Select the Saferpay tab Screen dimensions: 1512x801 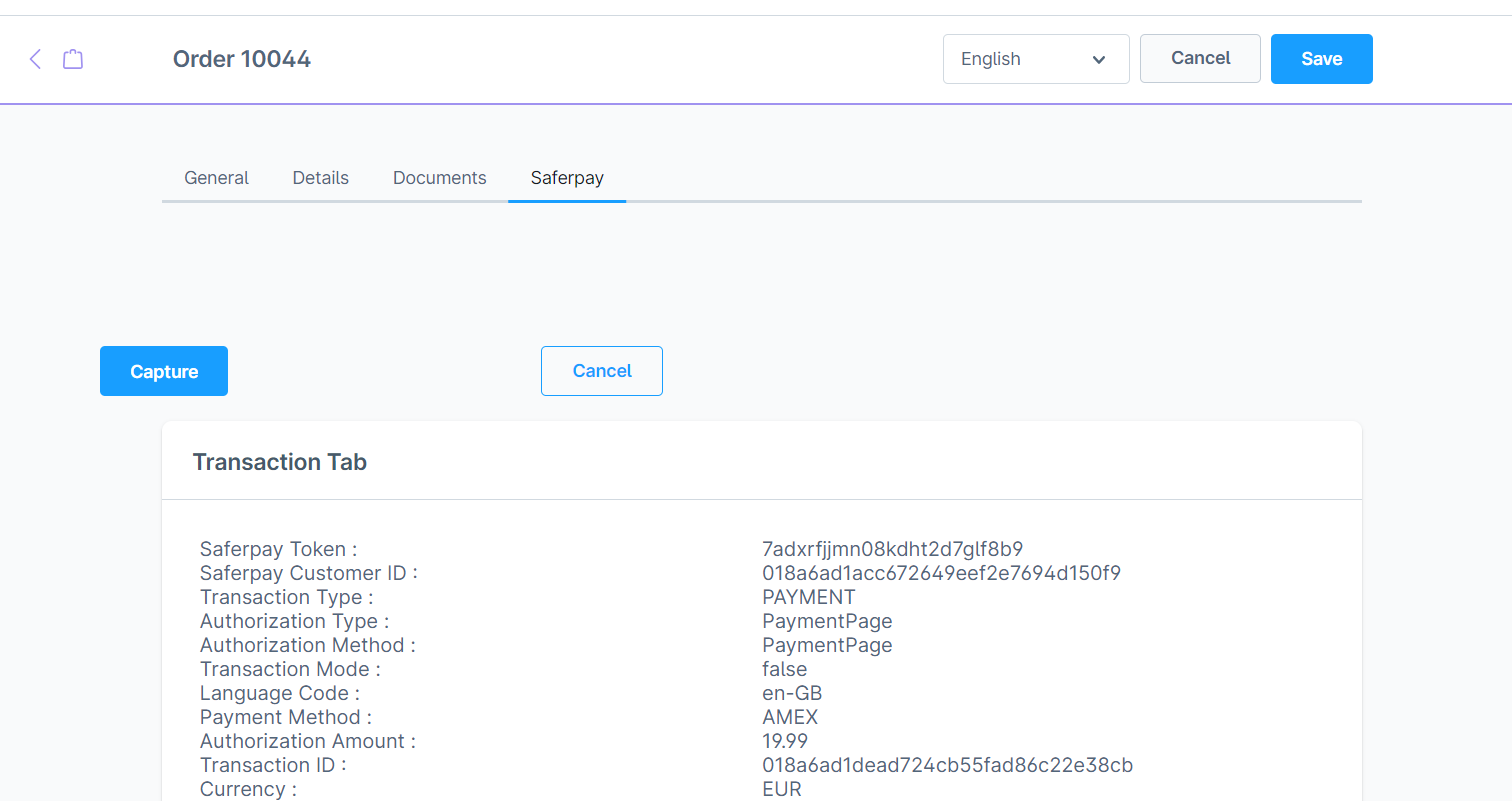(x=566, y=178)
